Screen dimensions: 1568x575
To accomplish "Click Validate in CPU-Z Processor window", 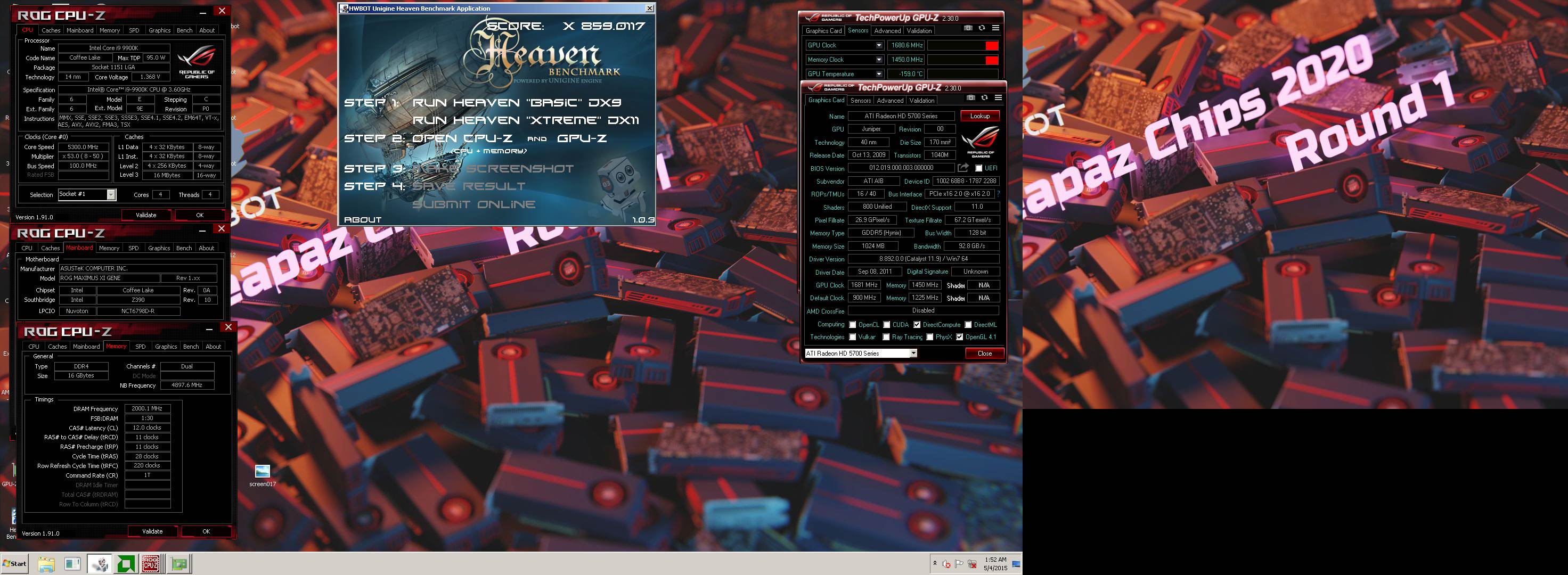I will pyautogui.click(x=146, y=216).
